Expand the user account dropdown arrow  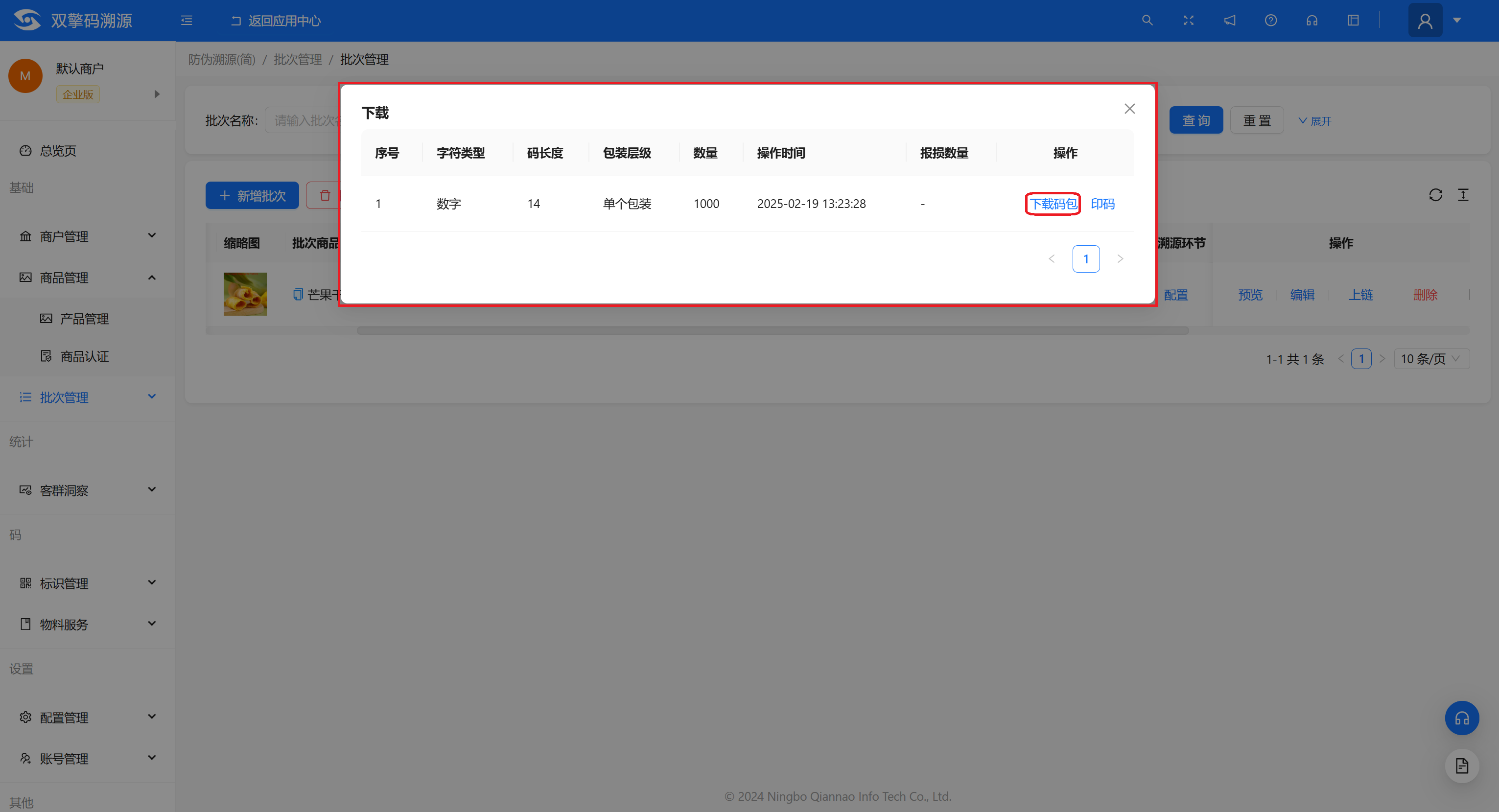(1457, 21)
